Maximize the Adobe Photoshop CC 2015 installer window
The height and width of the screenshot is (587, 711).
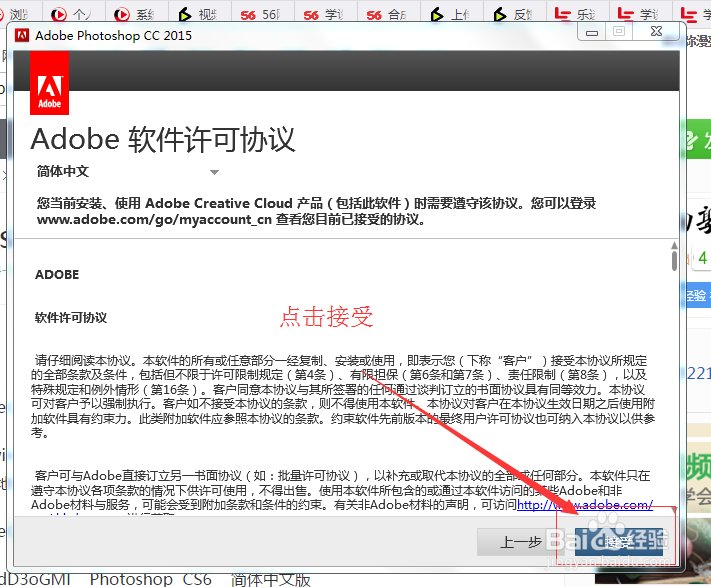pos(619,32)
